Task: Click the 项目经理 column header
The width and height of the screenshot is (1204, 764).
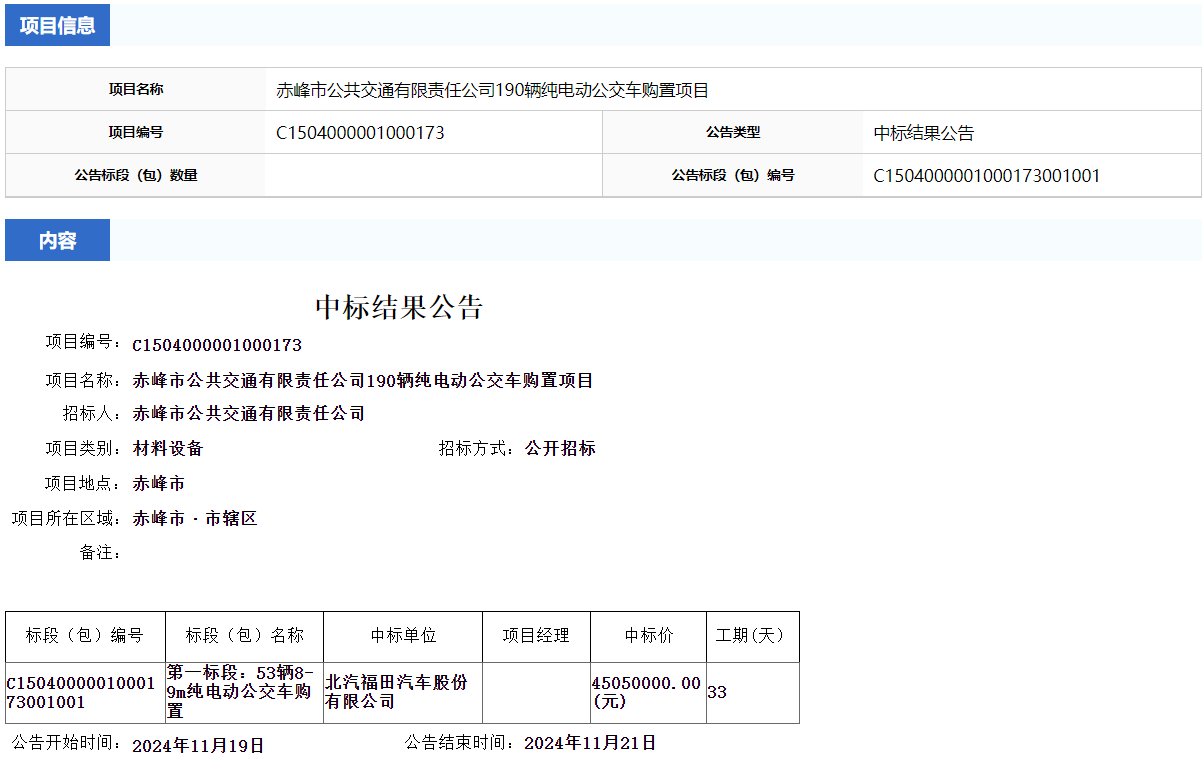Action: pyautogui.click(x=536, y=636)
